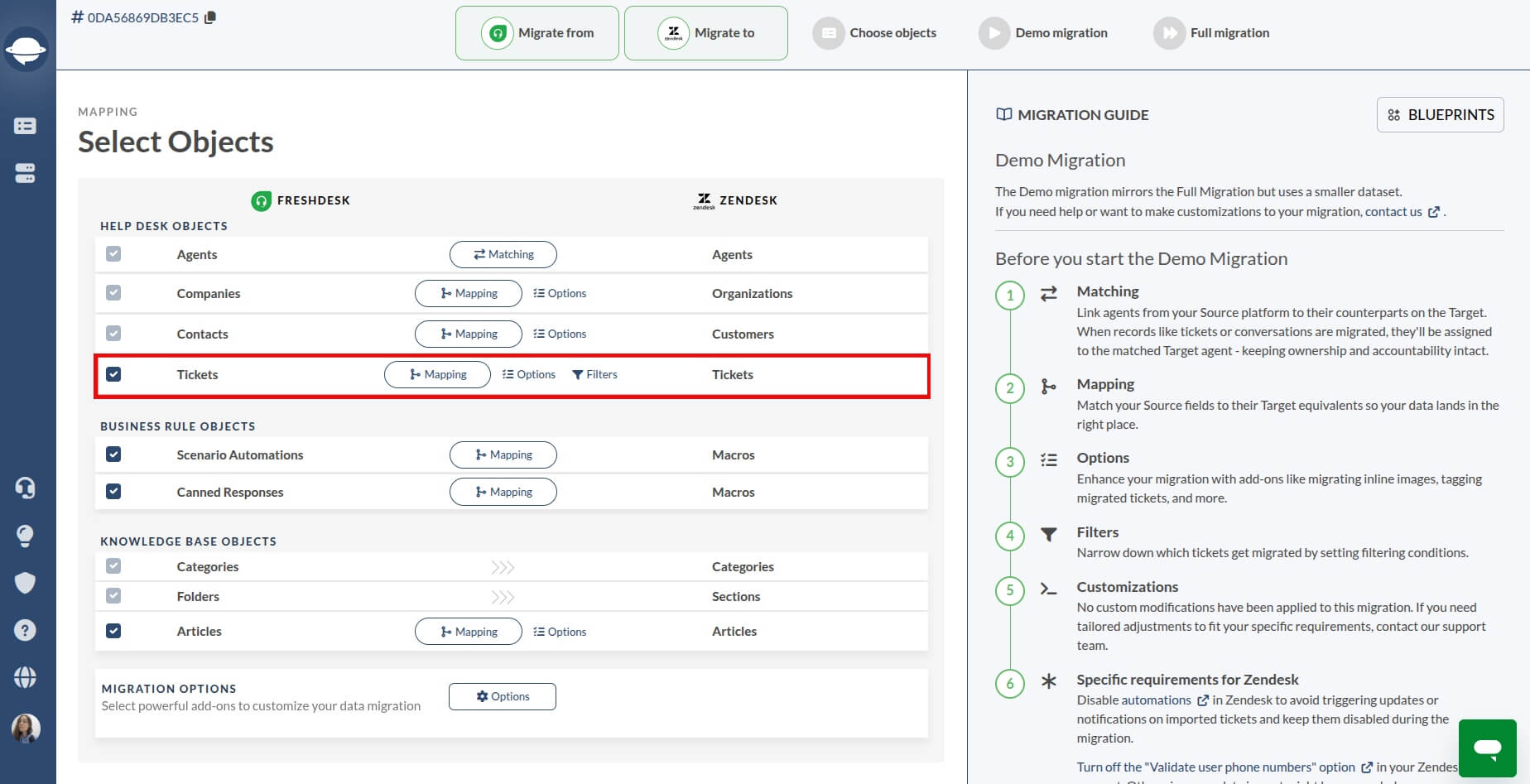Uncheck the Canned Responses checkbox
This screenshot has height=784, width=1530.
pyautogui.click(x=113, y=492)
